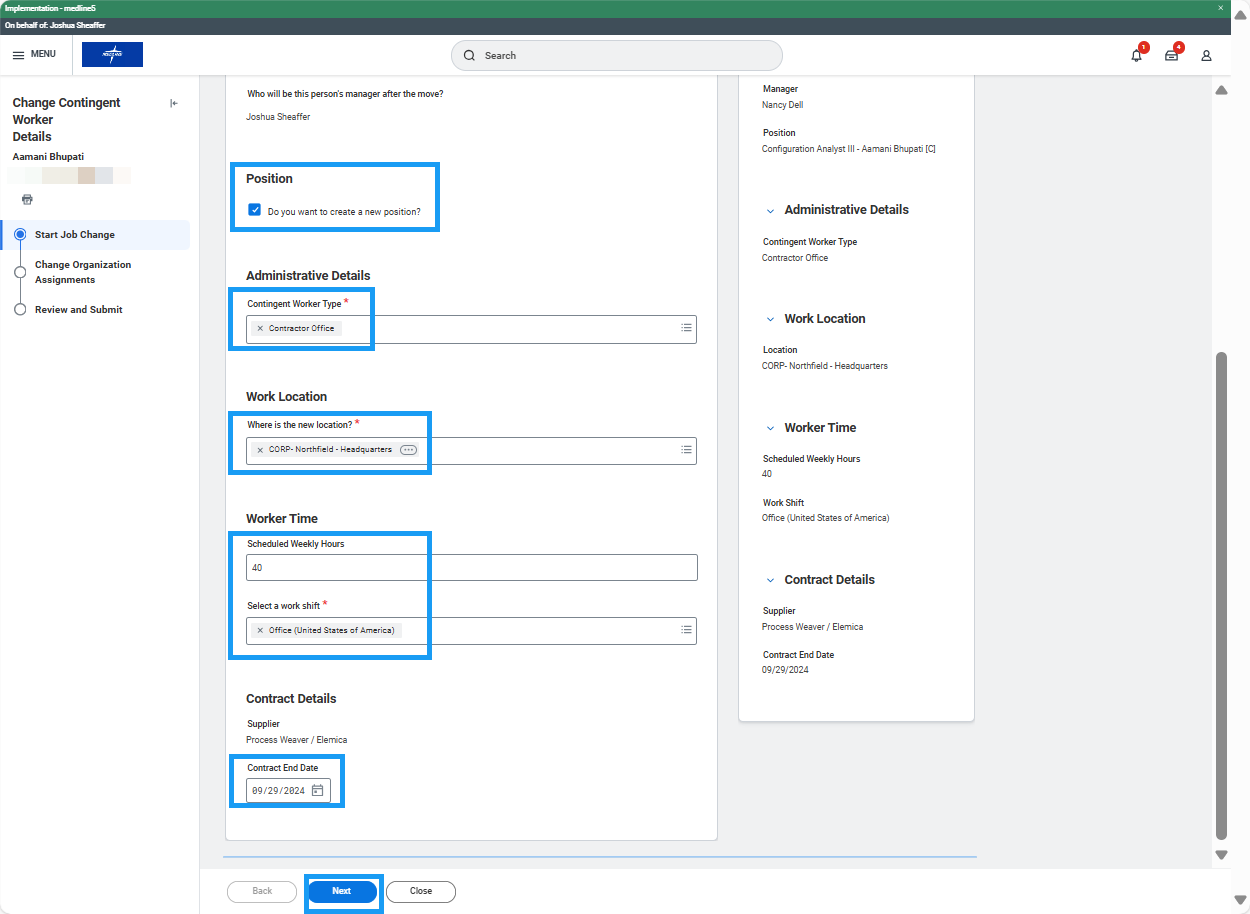The height and width of the screenshot is (914, 1250).
Task: Click the Close button
Action: pyautogui.click(x=420, y=891)
